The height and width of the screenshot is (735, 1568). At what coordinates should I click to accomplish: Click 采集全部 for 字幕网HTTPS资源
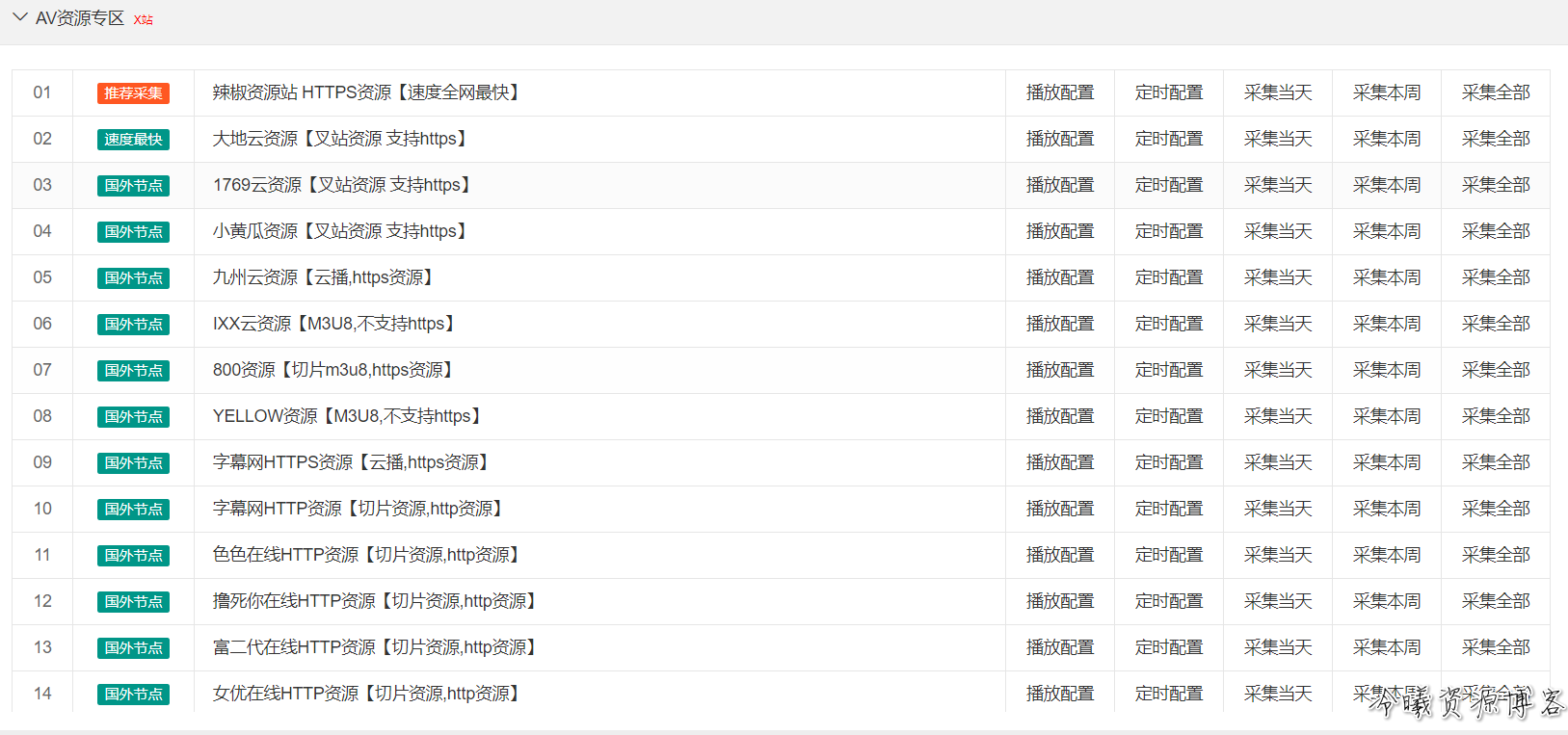[1496, 462]
